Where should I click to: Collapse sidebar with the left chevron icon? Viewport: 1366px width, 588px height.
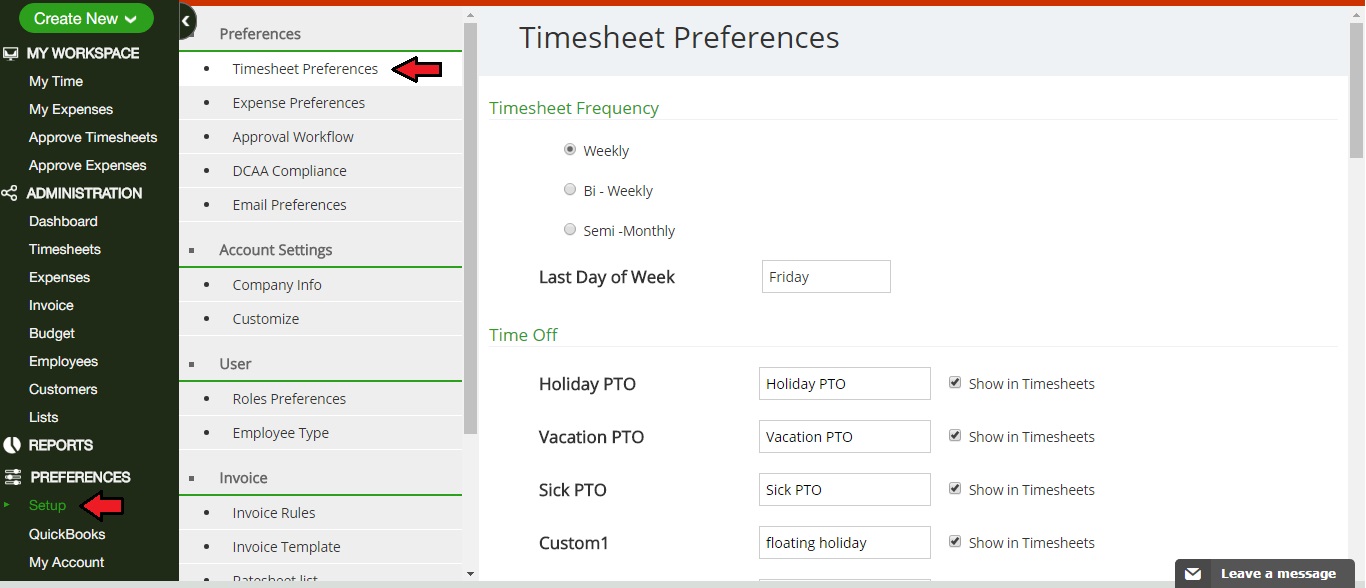tap(186, 20)
